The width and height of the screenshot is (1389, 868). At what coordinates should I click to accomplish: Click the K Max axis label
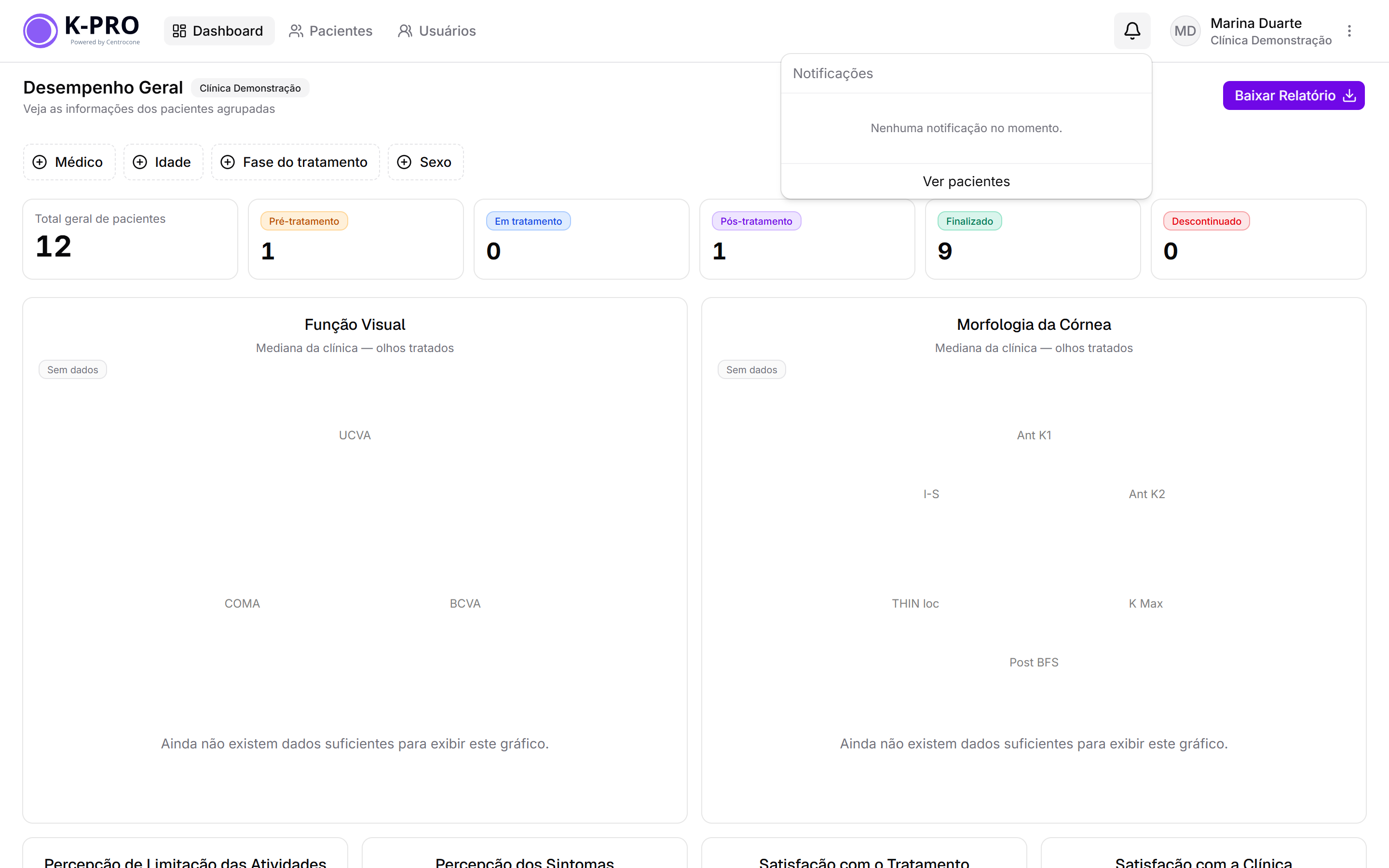click(1145, 603)
